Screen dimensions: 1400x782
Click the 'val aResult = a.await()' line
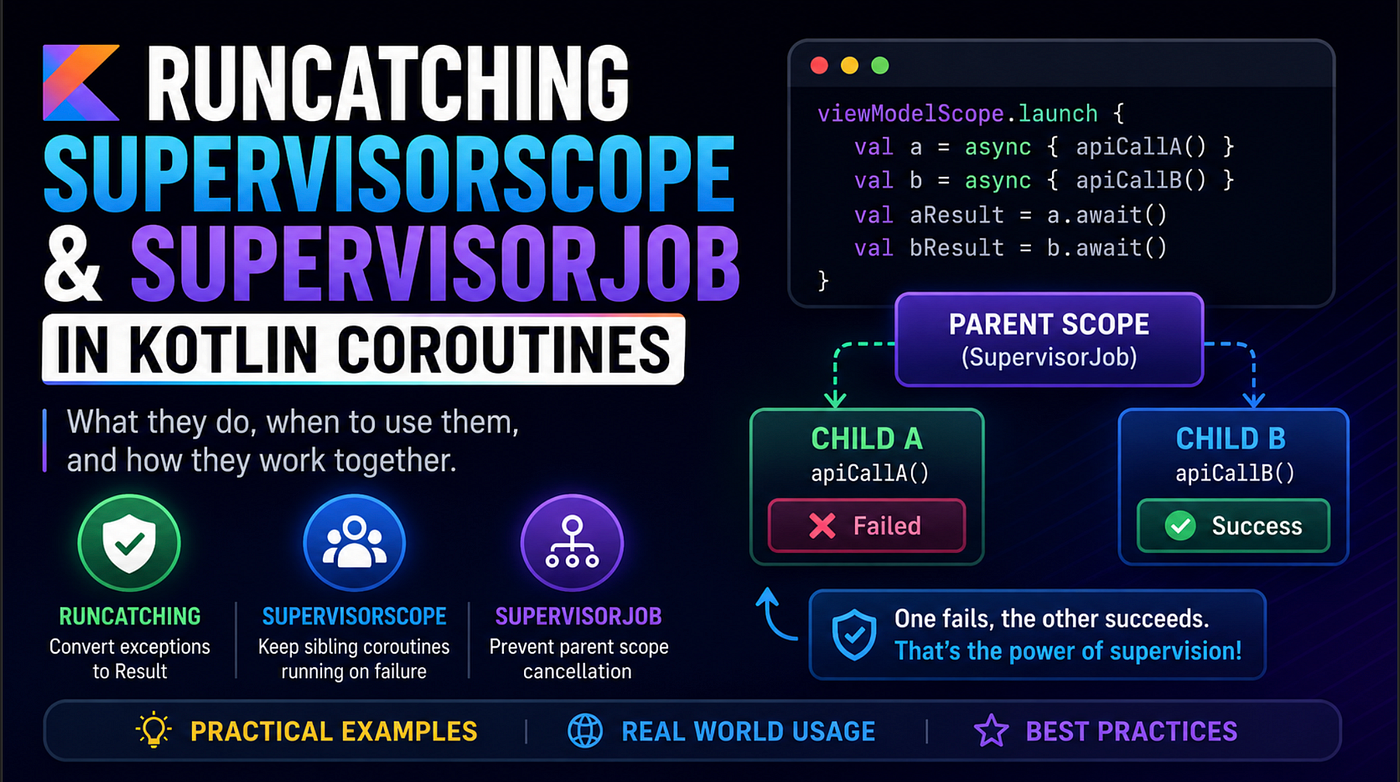pos(1010,215)
